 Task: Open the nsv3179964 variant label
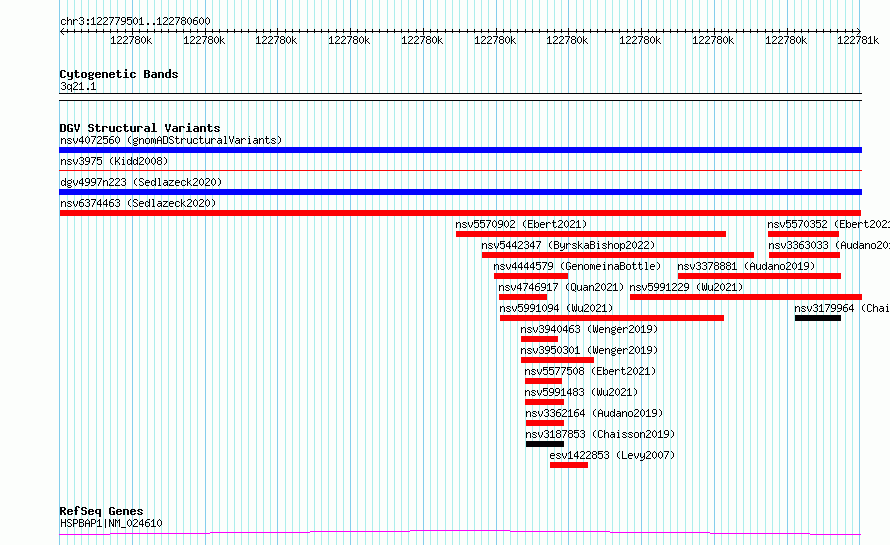(842, 308)
